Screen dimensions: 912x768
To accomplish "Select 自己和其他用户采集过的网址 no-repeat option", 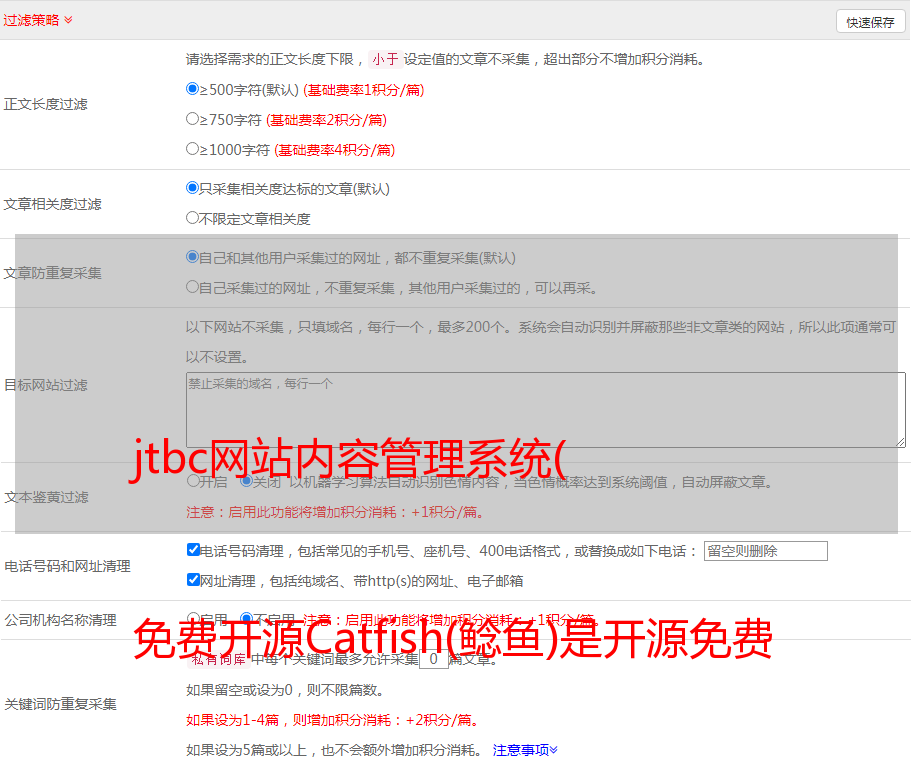I will (x=192, y=257).
